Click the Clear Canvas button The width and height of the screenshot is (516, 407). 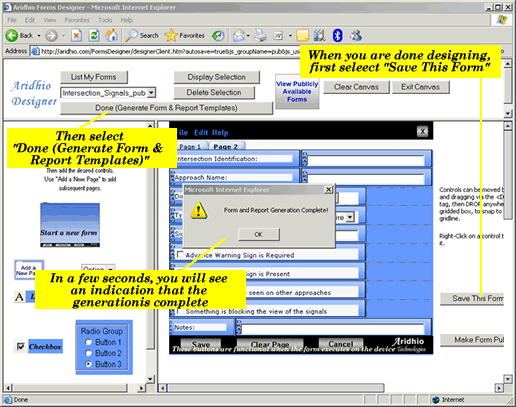pos(356,87)
